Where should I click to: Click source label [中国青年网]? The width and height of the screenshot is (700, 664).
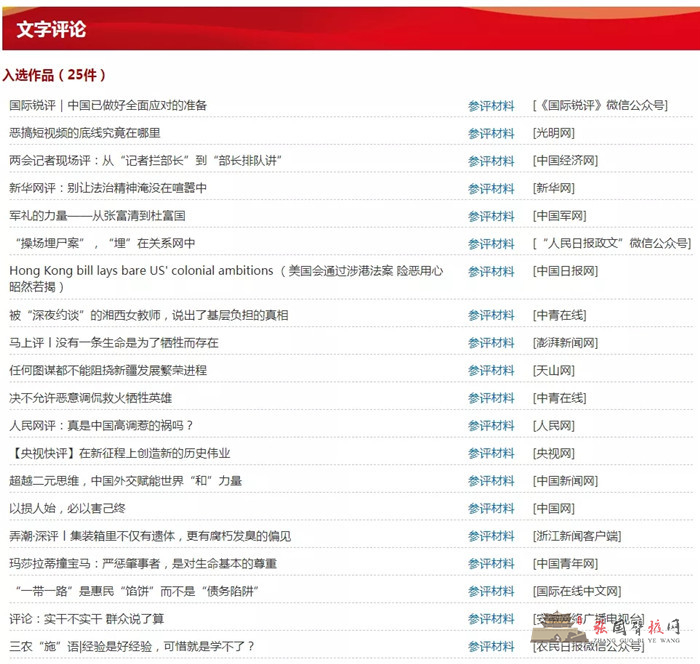point(565,564)
